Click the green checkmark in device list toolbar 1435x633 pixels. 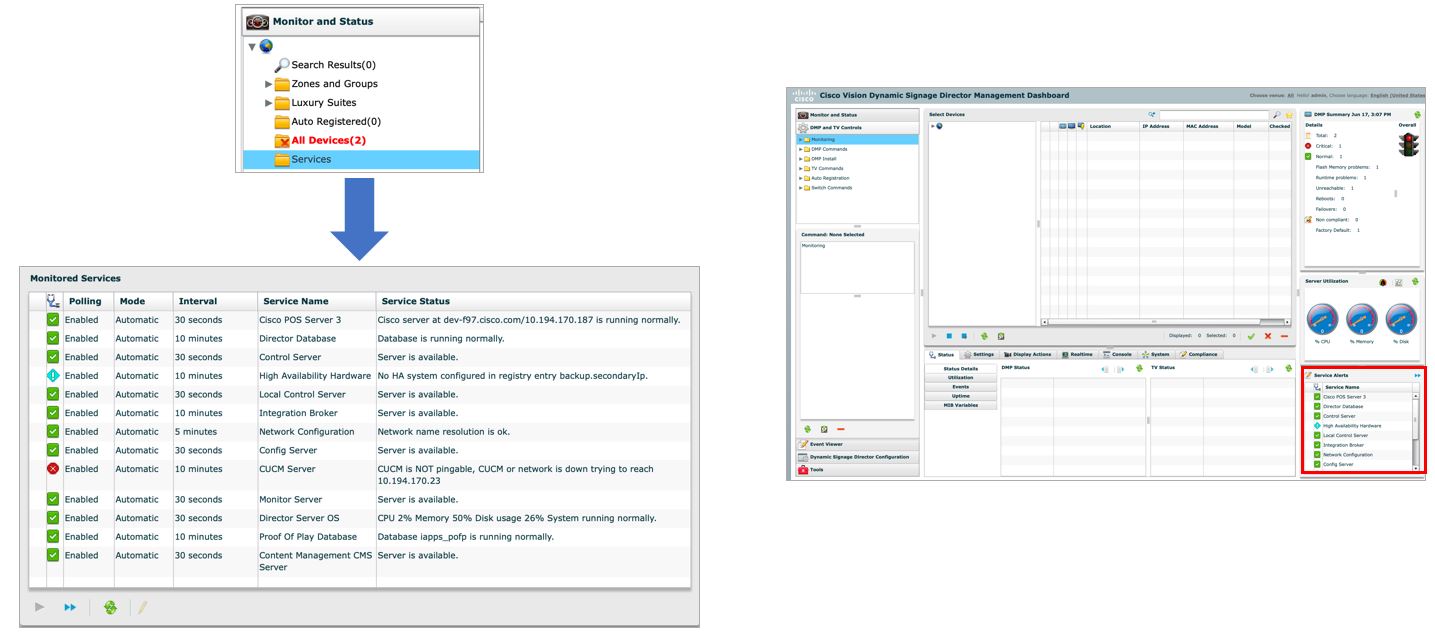[1251, 336]
